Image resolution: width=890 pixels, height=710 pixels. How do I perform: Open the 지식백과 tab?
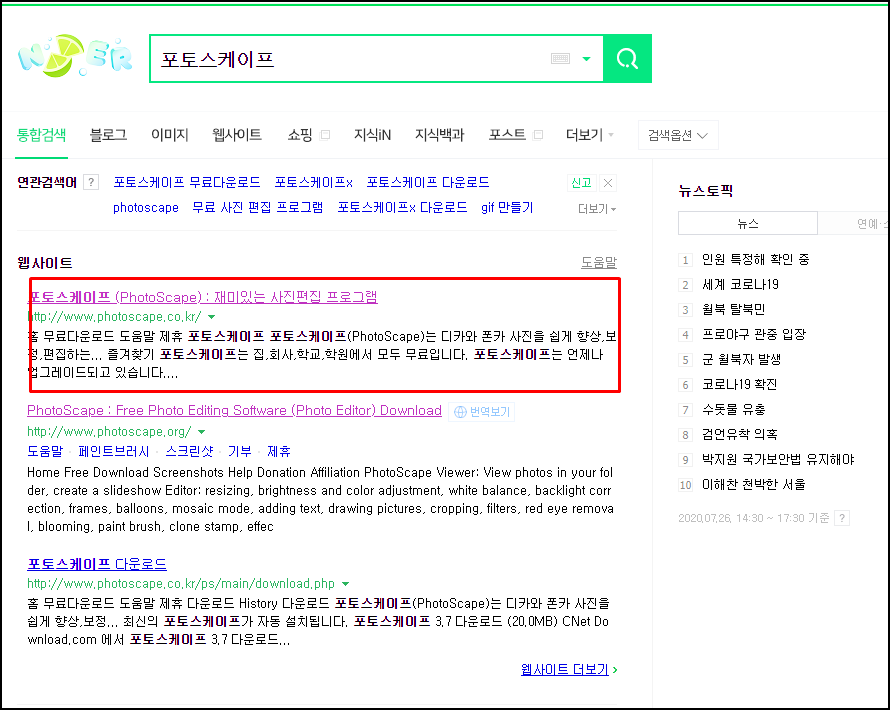[439, 135]
